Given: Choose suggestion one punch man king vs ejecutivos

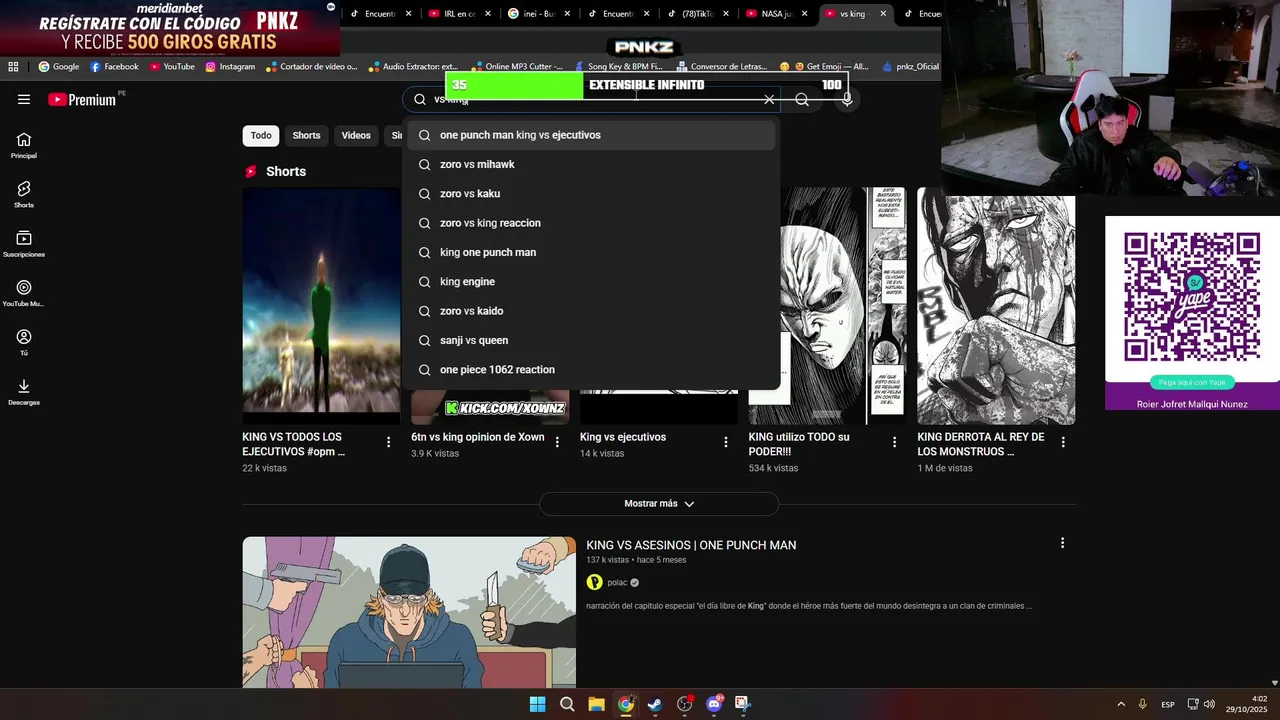Looking at the screenshot, I should click(x=590, y=135).
